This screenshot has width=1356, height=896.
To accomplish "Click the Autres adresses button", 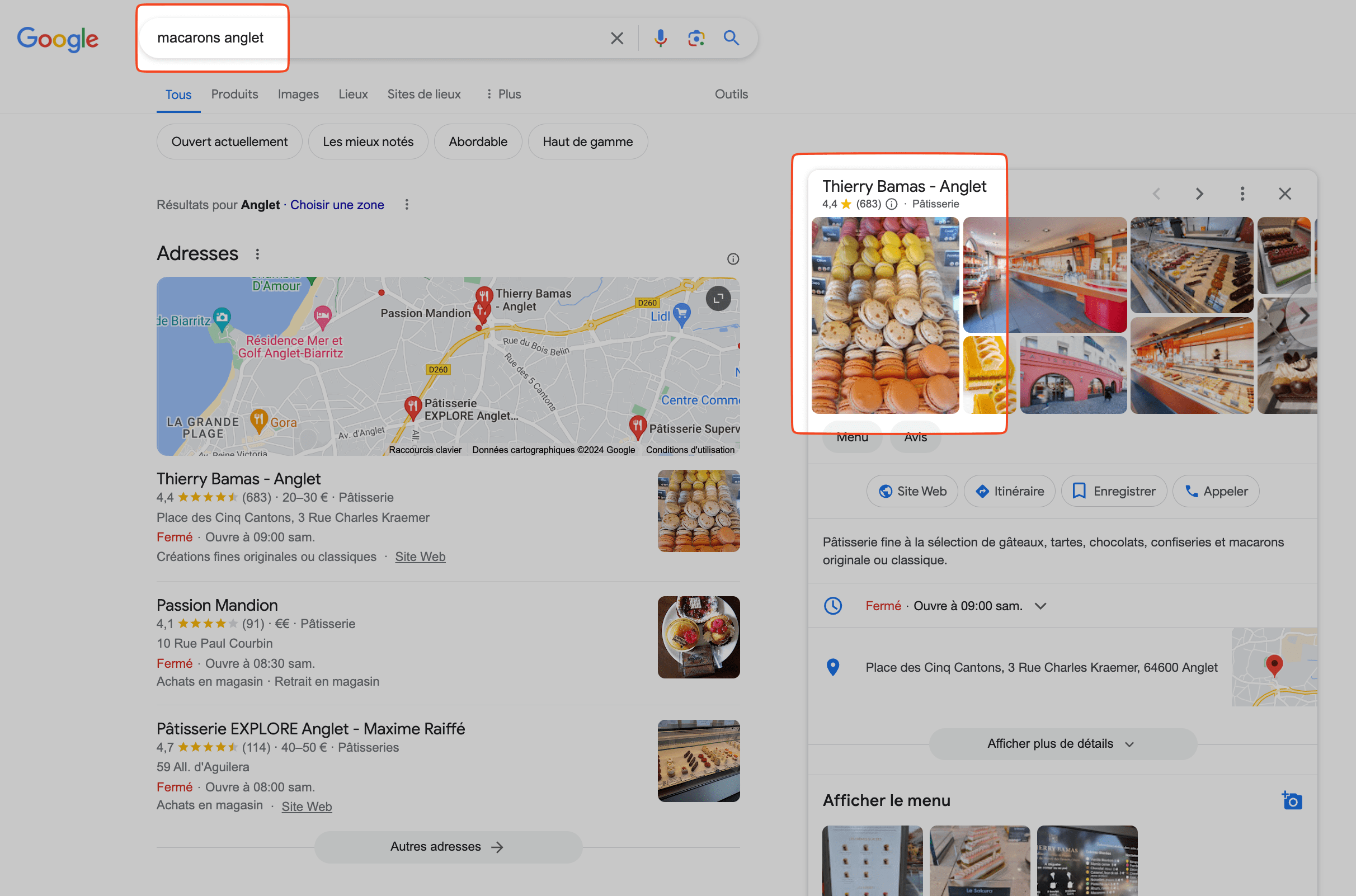I will coord(448,846).
